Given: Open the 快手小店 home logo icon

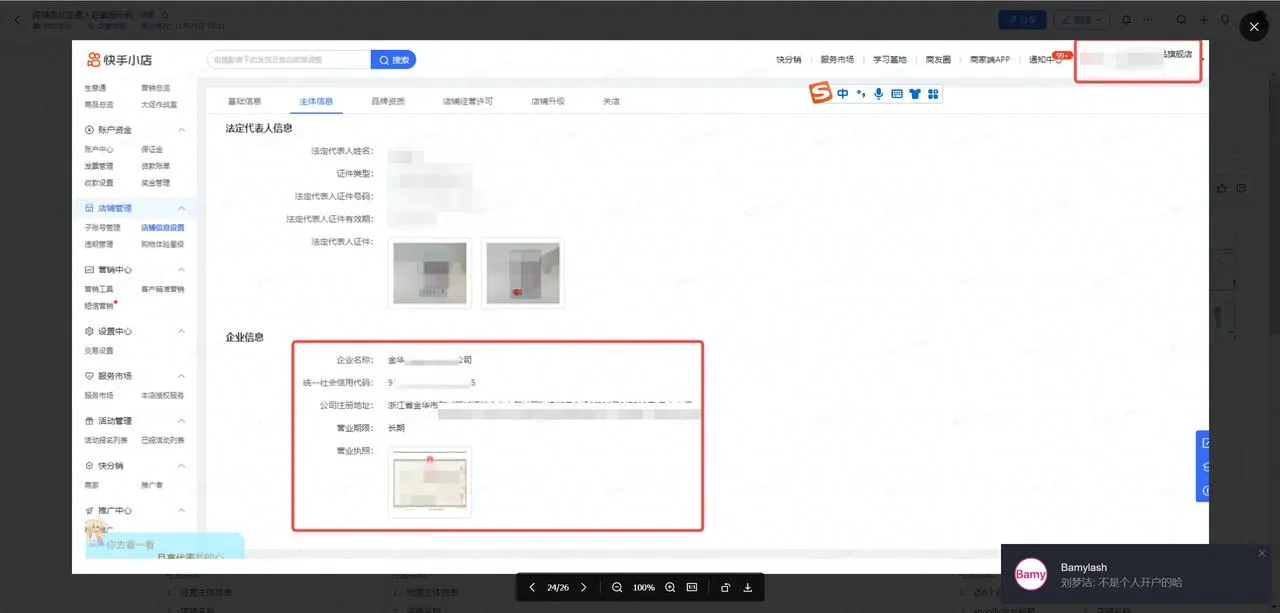Looking at the screenshot, I should point(92,59).
